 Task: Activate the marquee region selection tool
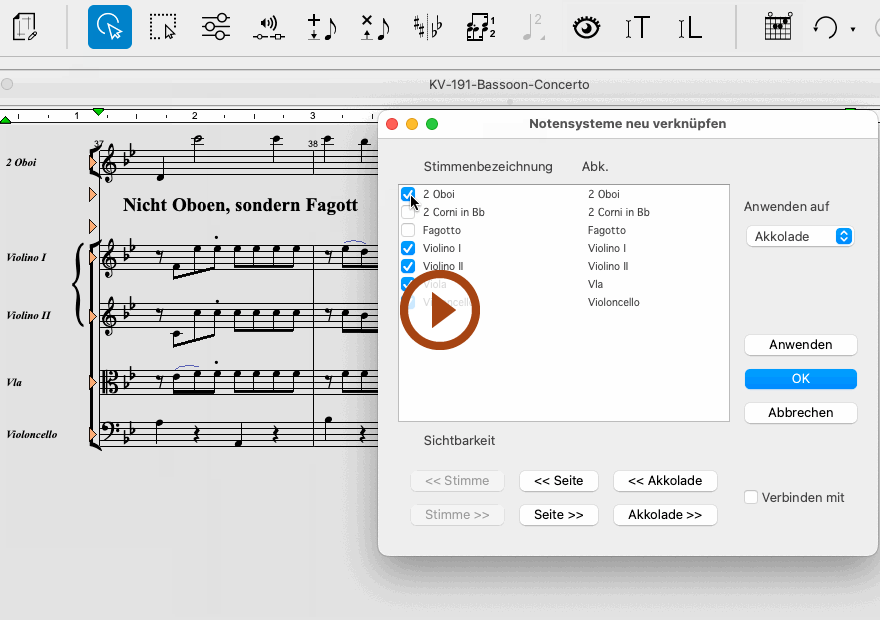pos(163,27)
